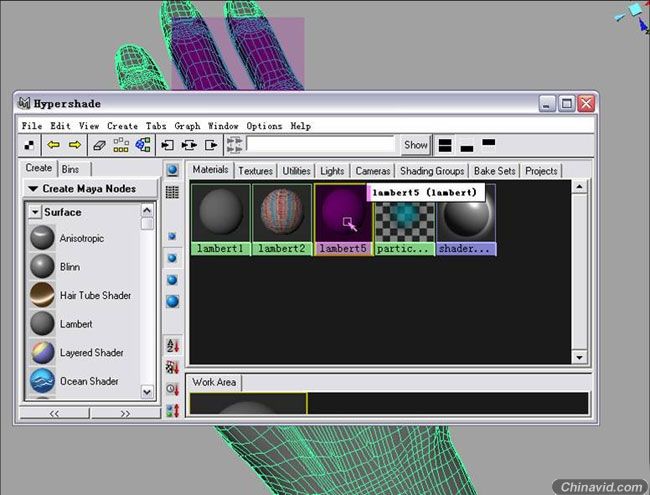Show top and bottom tabs layout icon
The height and width of the screenshot is (495, 650).
[x=445, y=146]
